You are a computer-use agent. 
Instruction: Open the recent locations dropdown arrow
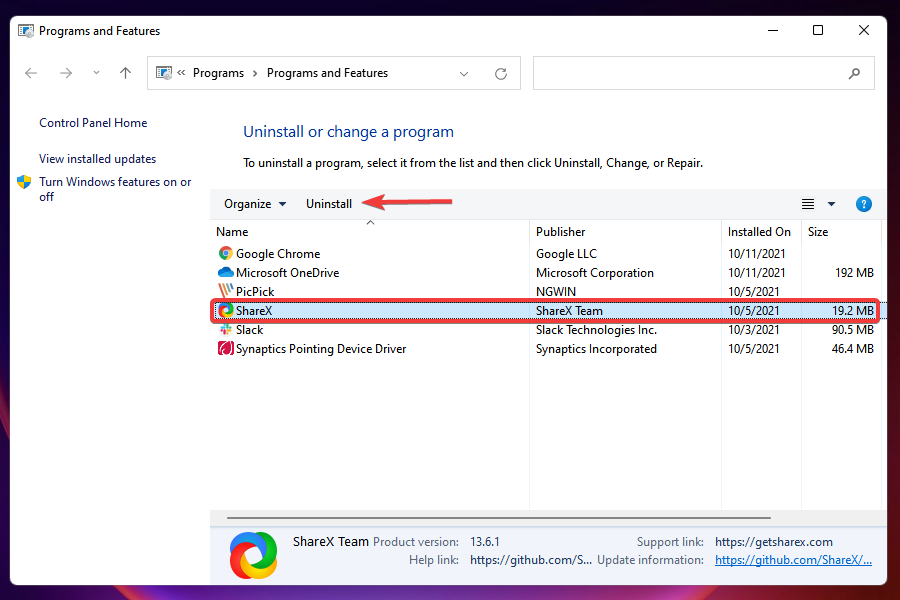coord(96,73)
